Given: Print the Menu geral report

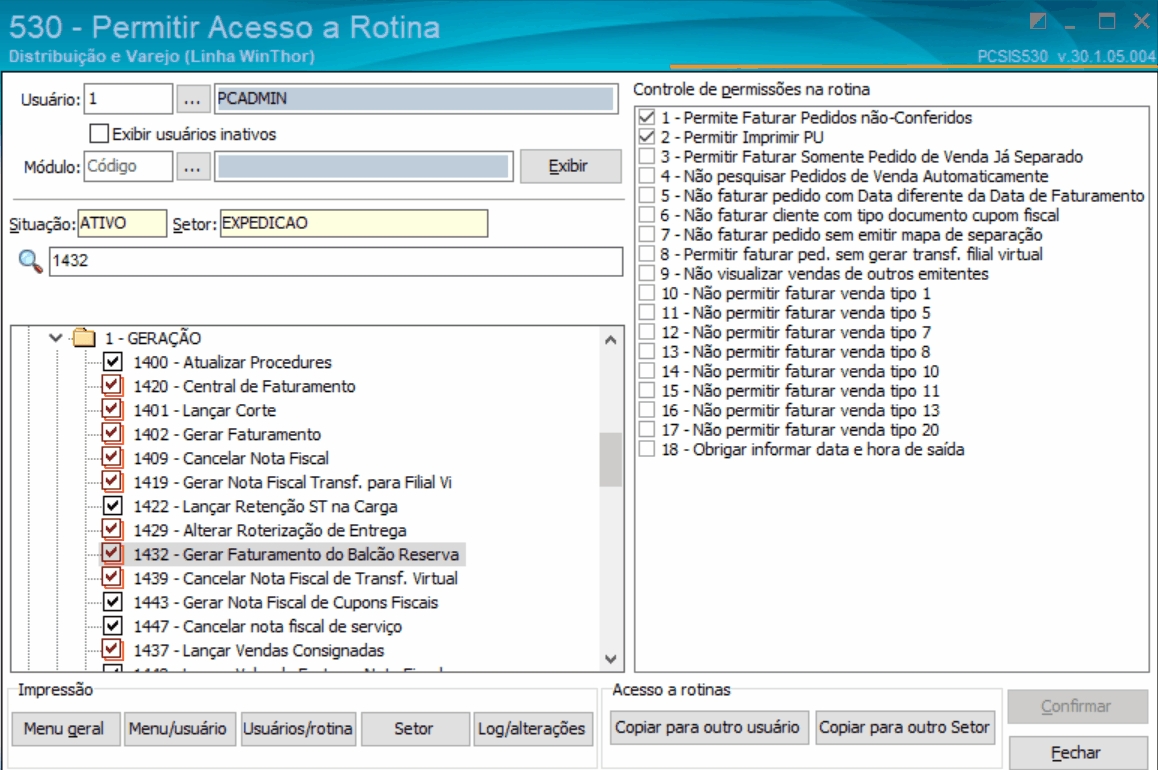Looking at the screenshot, I should coord(64,729).
